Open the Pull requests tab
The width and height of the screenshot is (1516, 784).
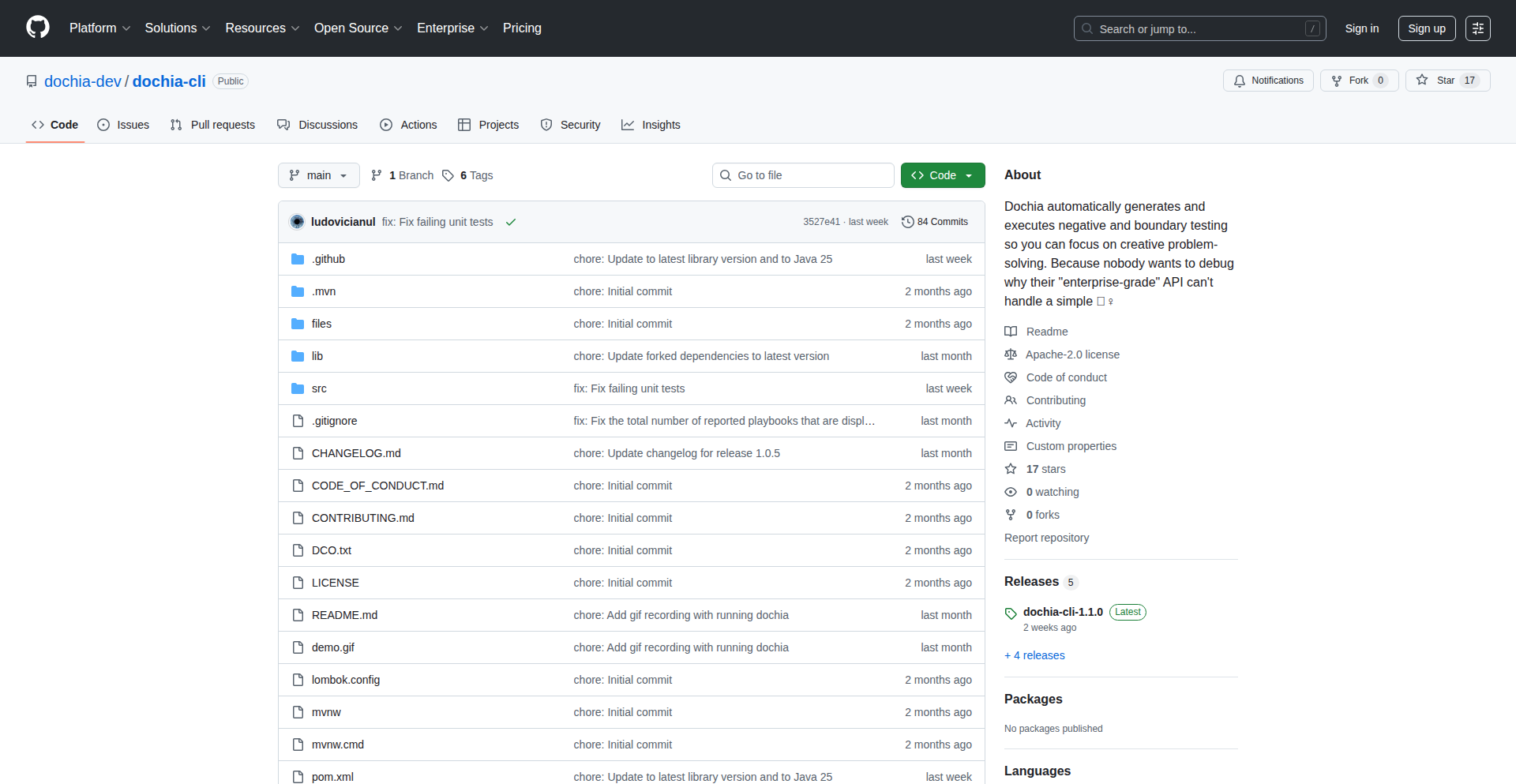[213, 125]
